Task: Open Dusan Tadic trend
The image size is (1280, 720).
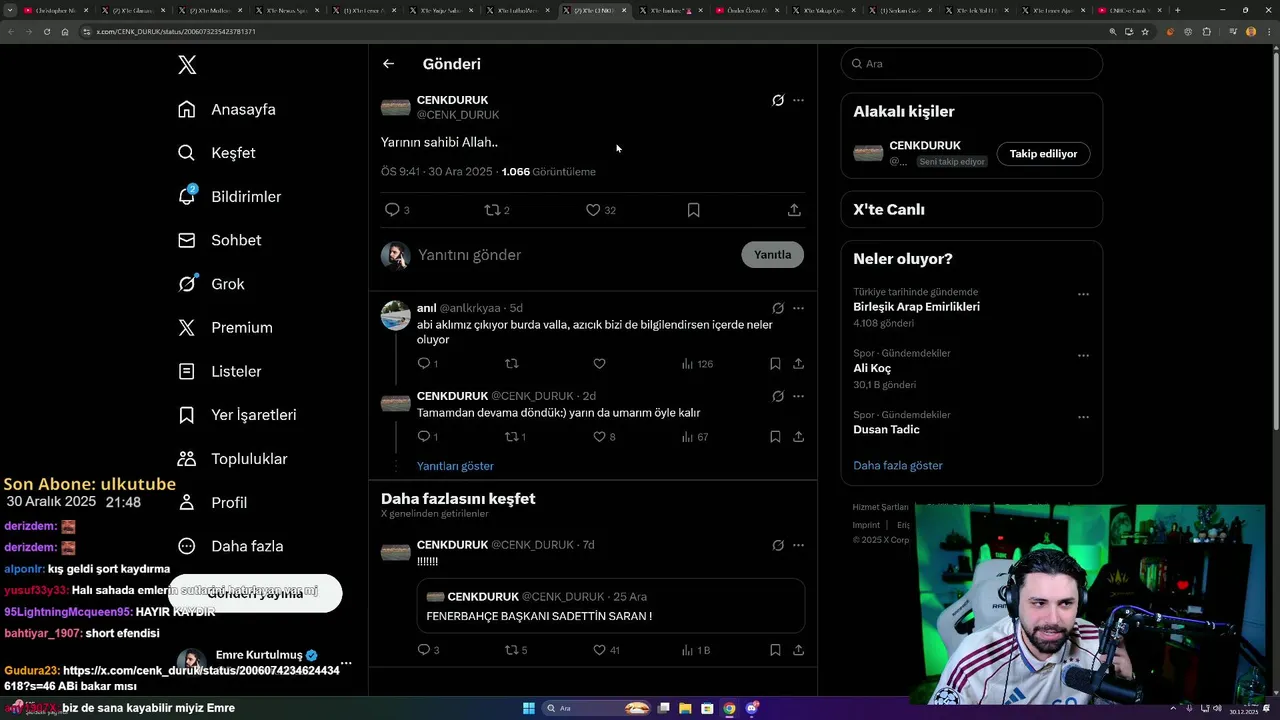Action: pos(886,430)
